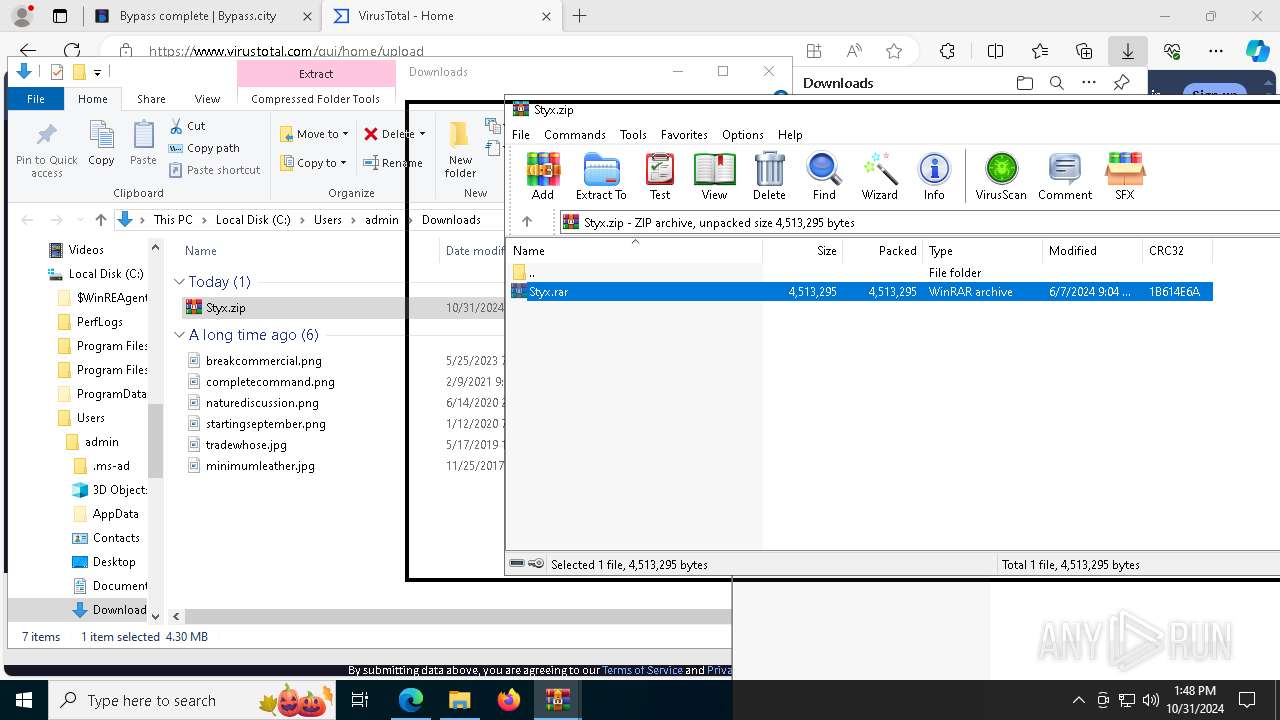This screenshot has width=1280, height=720.
Task: Open downloads folder icon in Downloads panel
Action: click(1024, 83)
